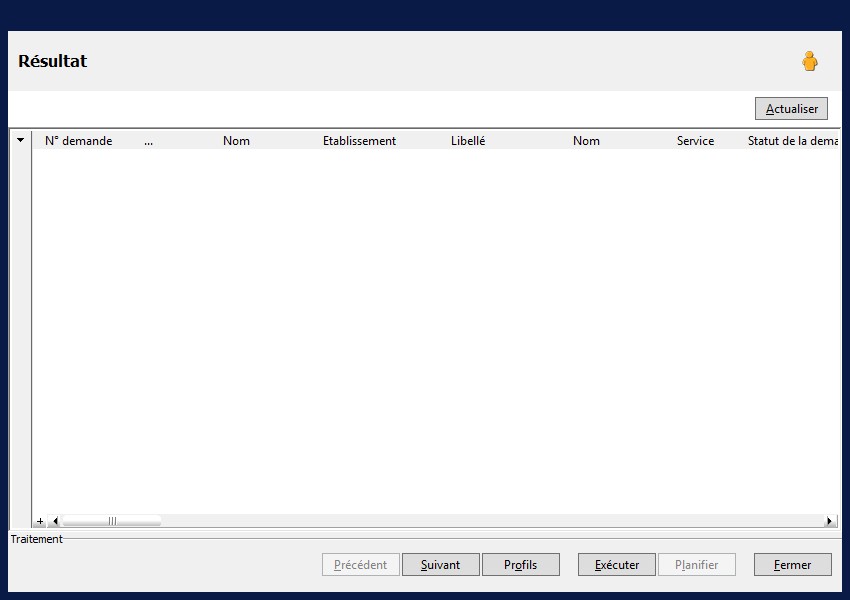Image resolution: width=850 pixels, height=600 pixels.
Task: Sort by Service column header
Action: tap(696, 141)
